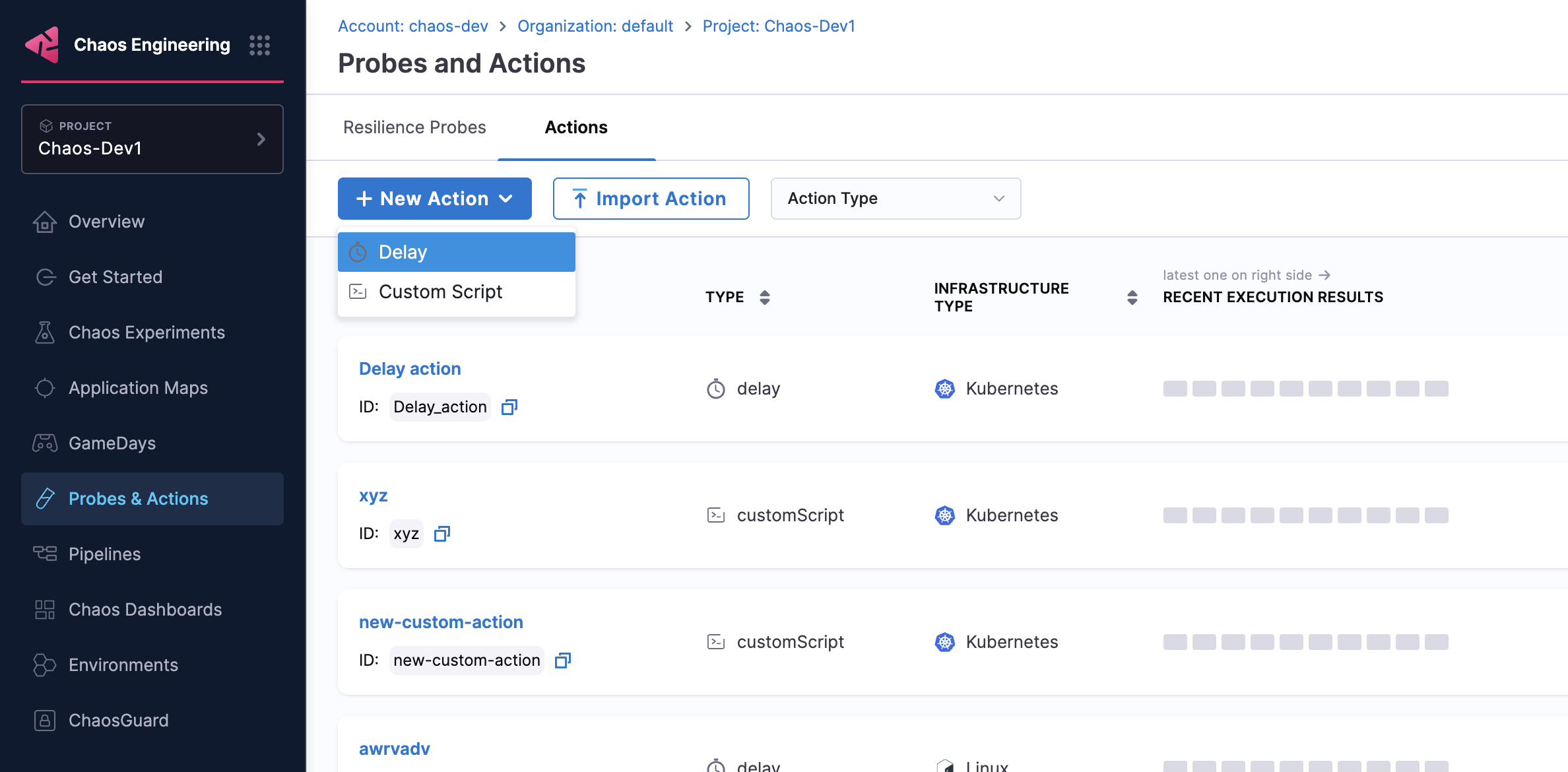Click the Chaos Engineering logo icon
1568x772 pixels.
[43, 45]
